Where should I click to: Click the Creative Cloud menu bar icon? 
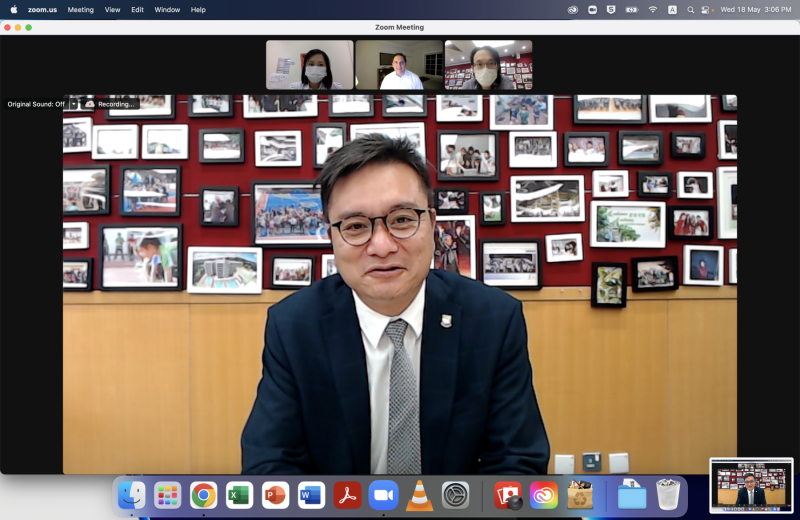click(x=572, y=10)
